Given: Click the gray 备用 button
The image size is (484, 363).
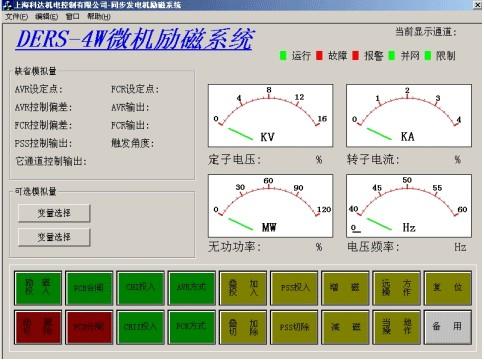Looking at the screenshot, I should 448,327.
